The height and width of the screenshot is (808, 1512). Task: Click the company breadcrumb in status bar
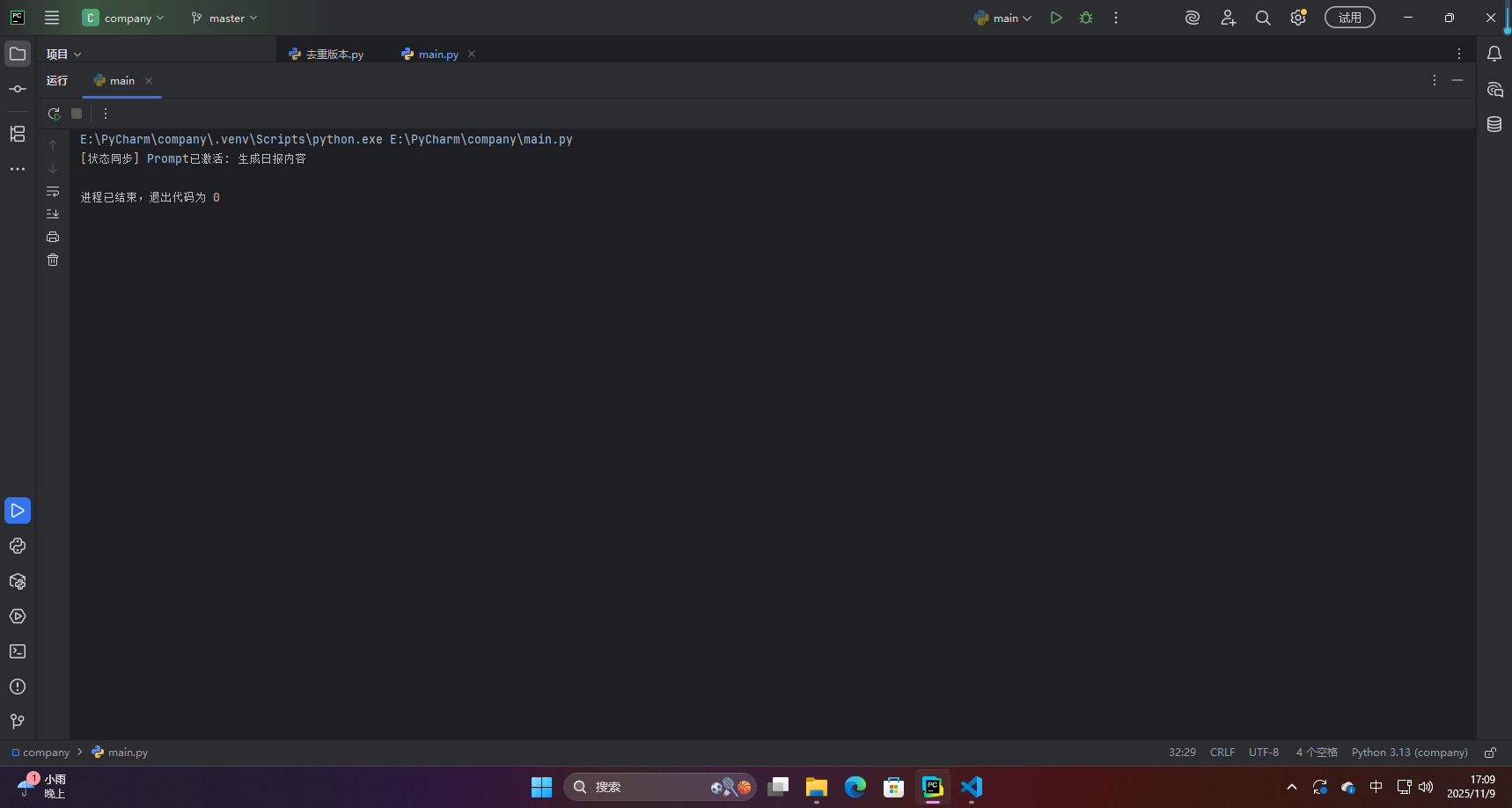(40, 753)
